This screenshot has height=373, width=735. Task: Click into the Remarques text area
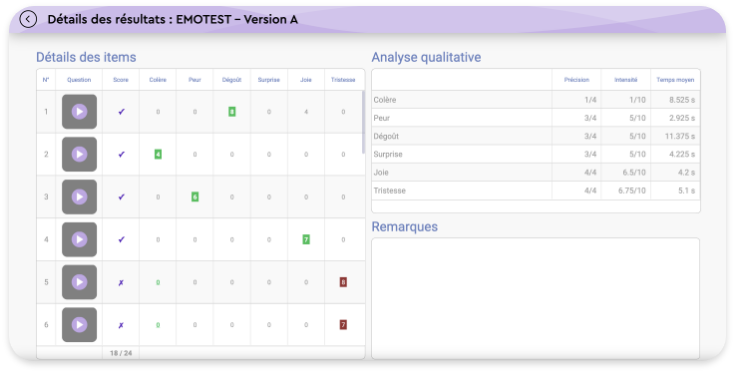pyautogui.click(x=535, y=298)
